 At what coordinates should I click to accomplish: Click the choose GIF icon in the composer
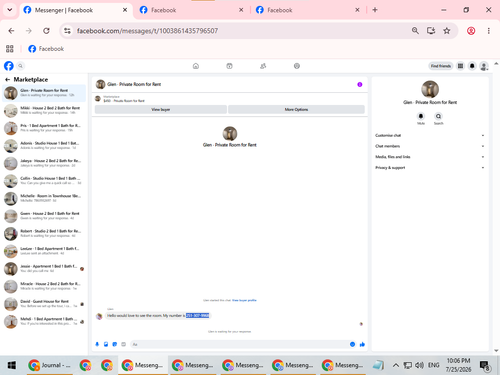click(123, 344)
